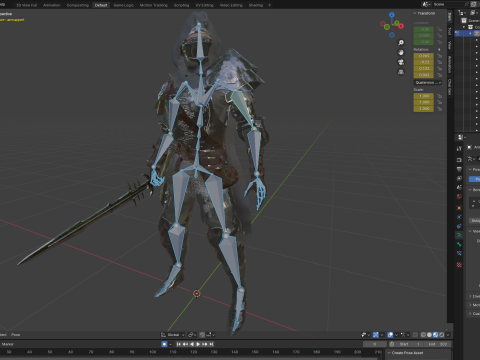Open the auto keying options dropdown
Screen dimensions: 480x360
[x=170, y=344]
